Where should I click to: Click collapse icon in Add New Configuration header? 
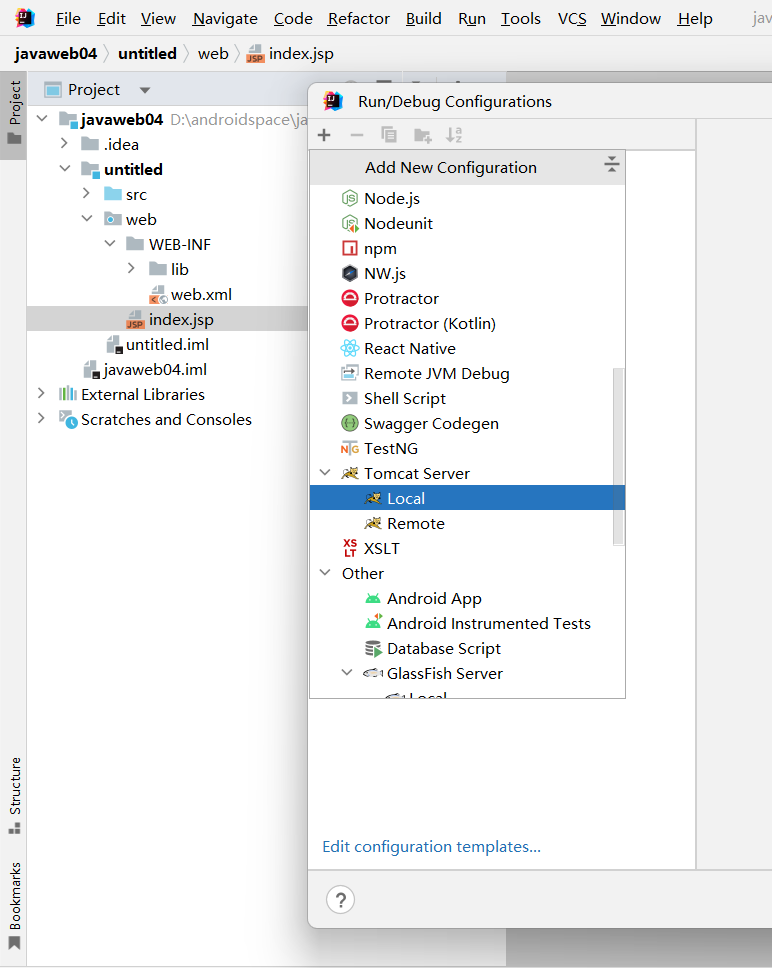611,165
